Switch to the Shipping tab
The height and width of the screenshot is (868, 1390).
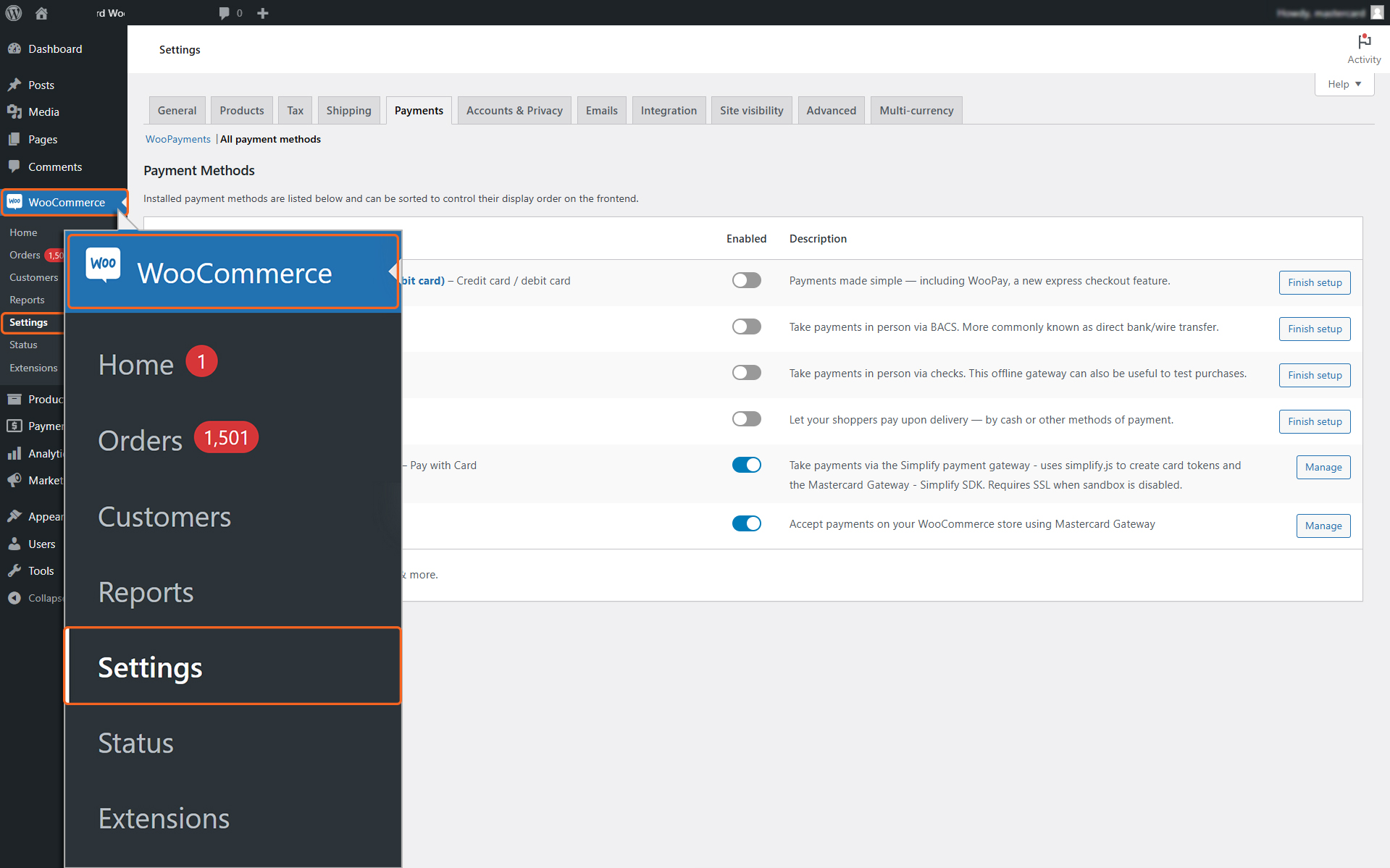[348, 110]
